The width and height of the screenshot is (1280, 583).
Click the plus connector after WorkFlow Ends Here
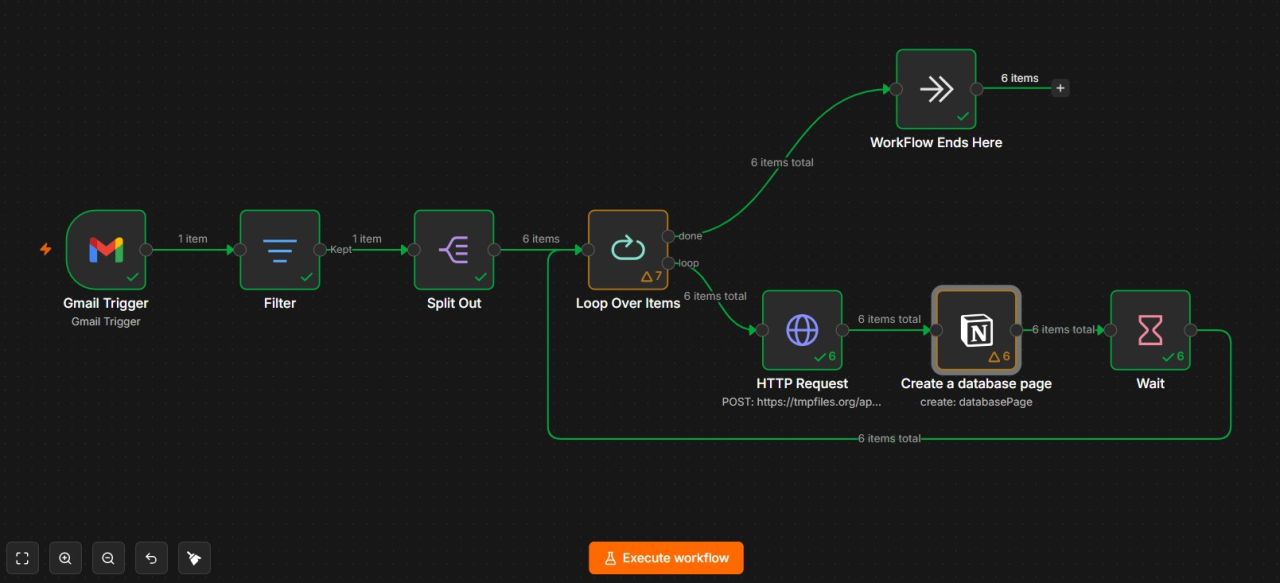coord(1061,88)
